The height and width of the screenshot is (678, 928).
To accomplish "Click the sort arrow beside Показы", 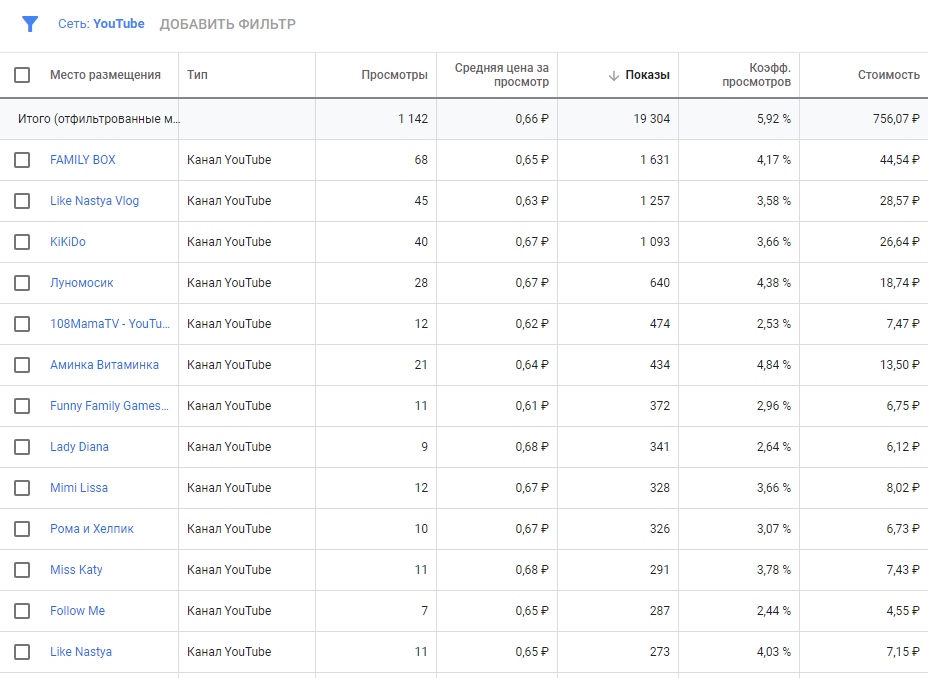I will 614,75.
